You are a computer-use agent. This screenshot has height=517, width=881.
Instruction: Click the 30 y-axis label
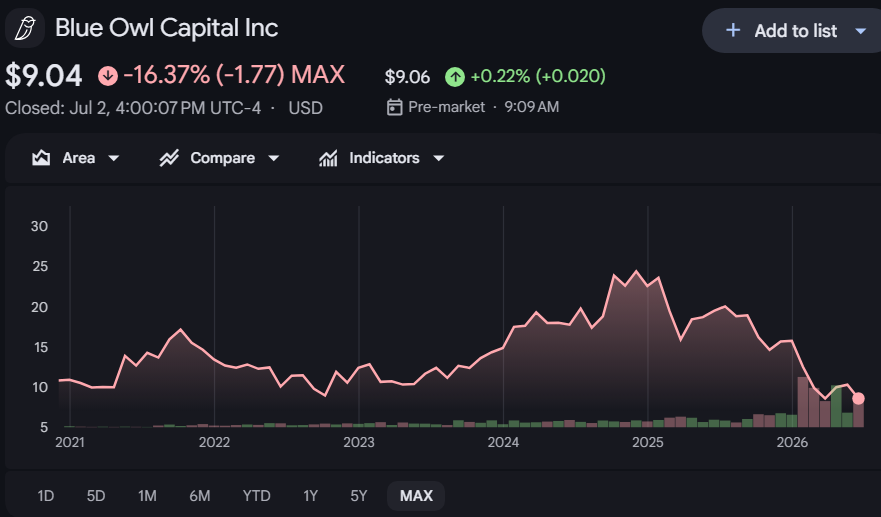pos(39,226)
